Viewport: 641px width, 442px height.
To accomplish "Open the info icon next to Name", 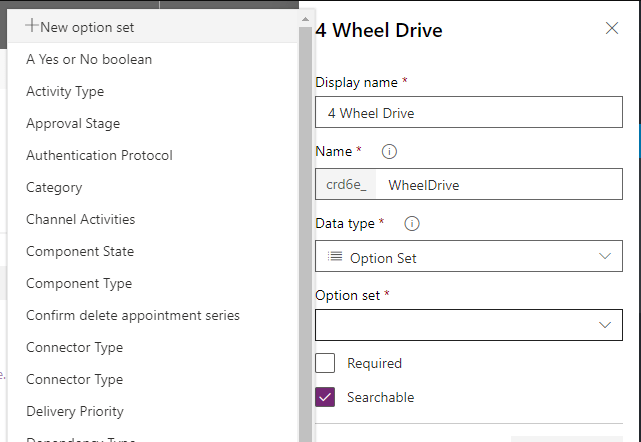I will [x=389, y=152].
